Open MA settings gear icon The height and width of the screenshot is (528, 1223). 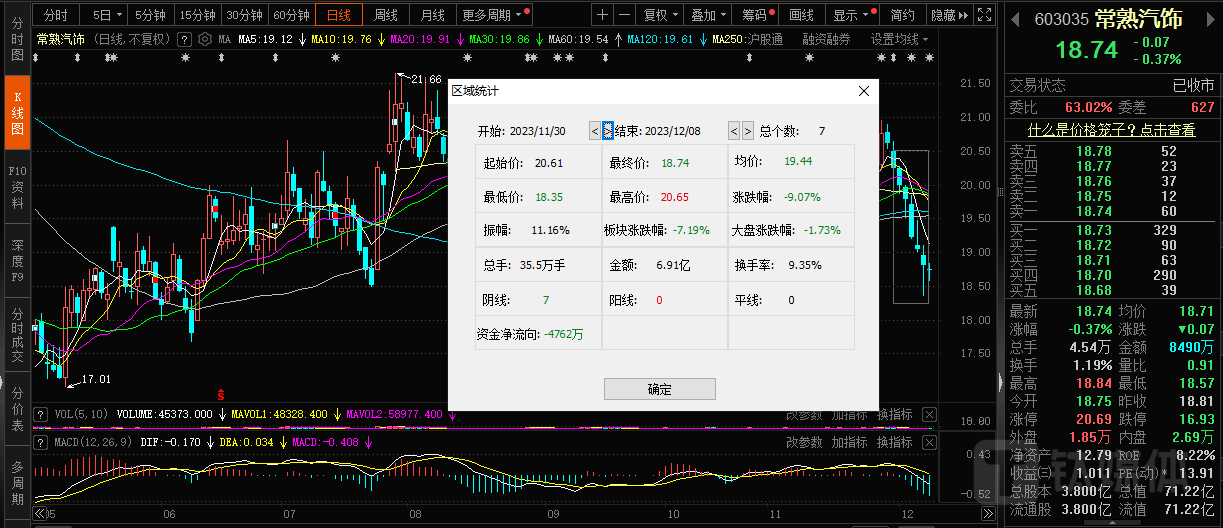pos(206,39)
